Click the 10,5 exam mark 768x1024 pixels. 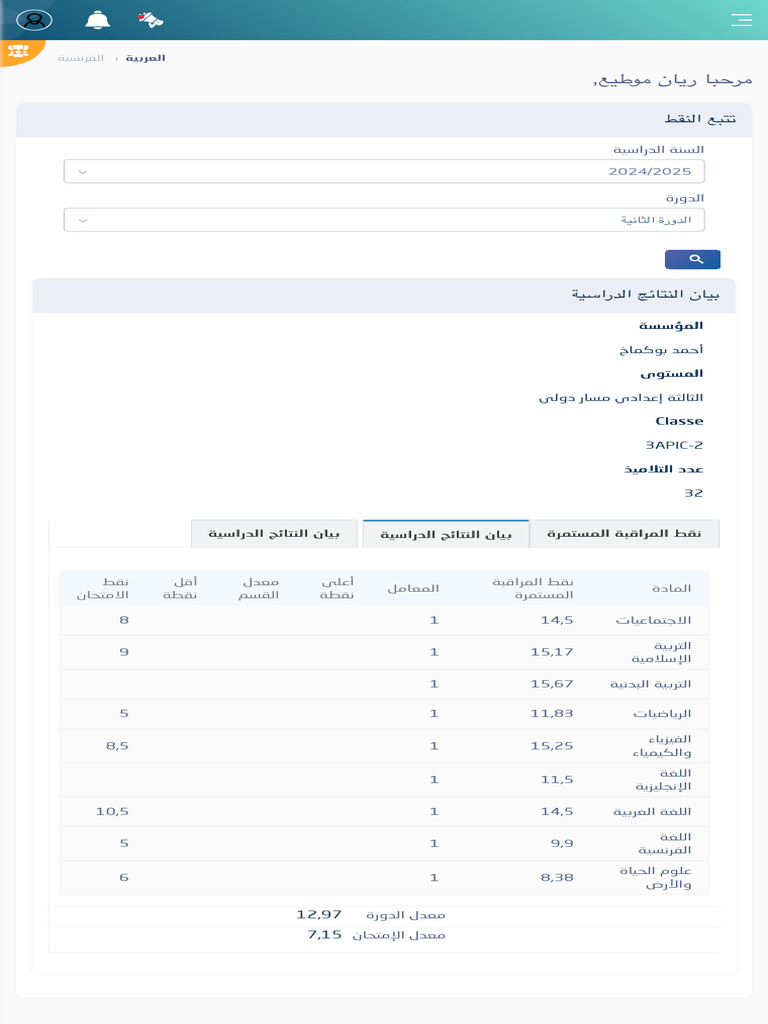pos(112,812)
